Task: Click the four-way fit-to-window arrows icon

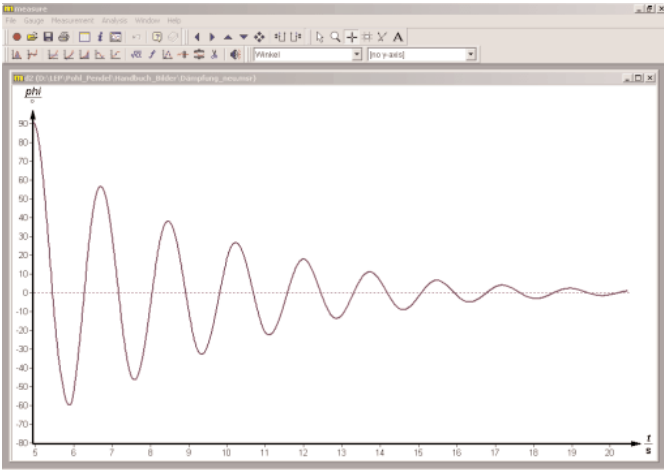Action: tap(259, 37)
